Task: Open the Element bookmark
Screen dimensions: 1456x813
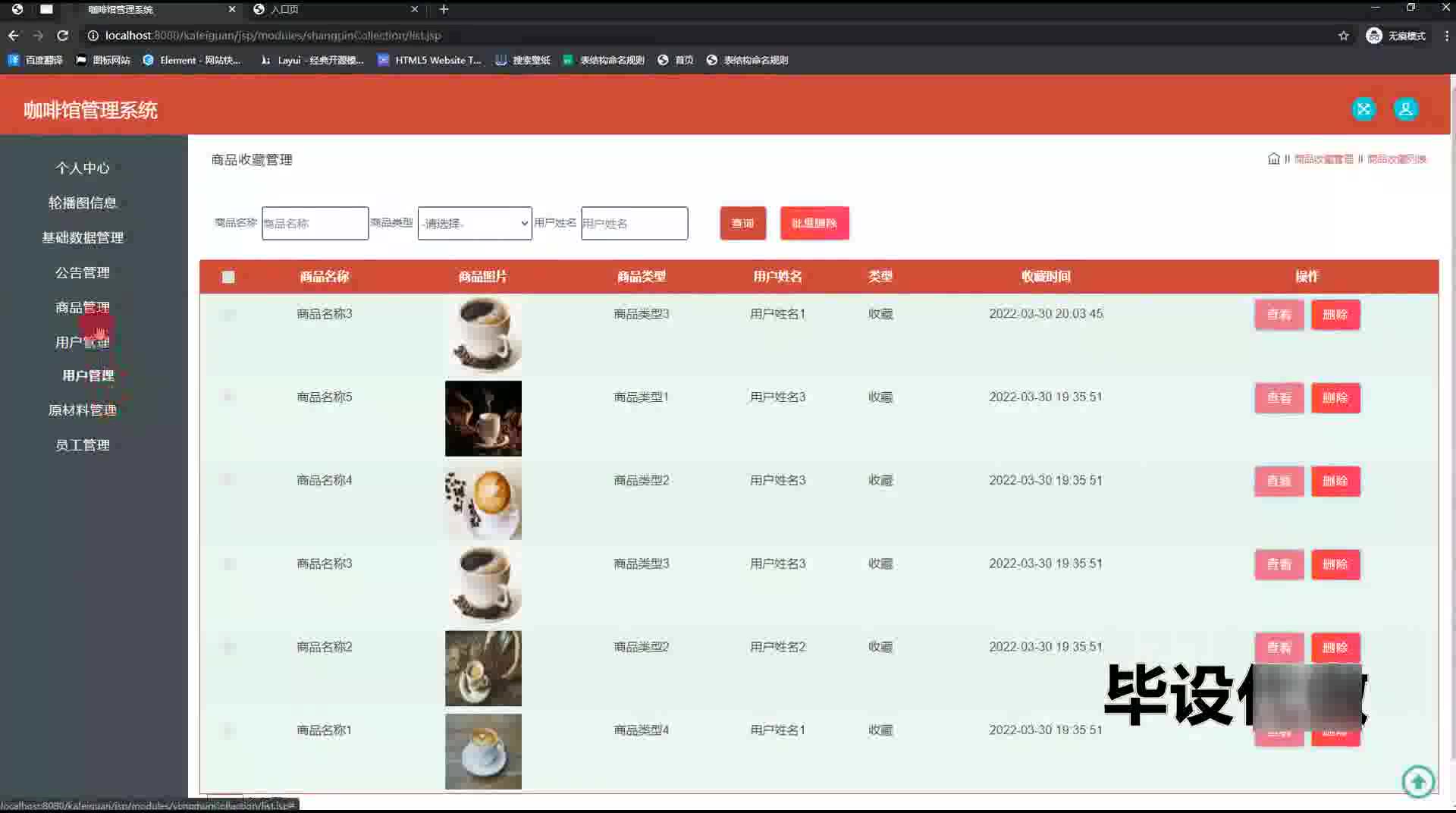Action: pyautogui.click(x=192, y=60)
